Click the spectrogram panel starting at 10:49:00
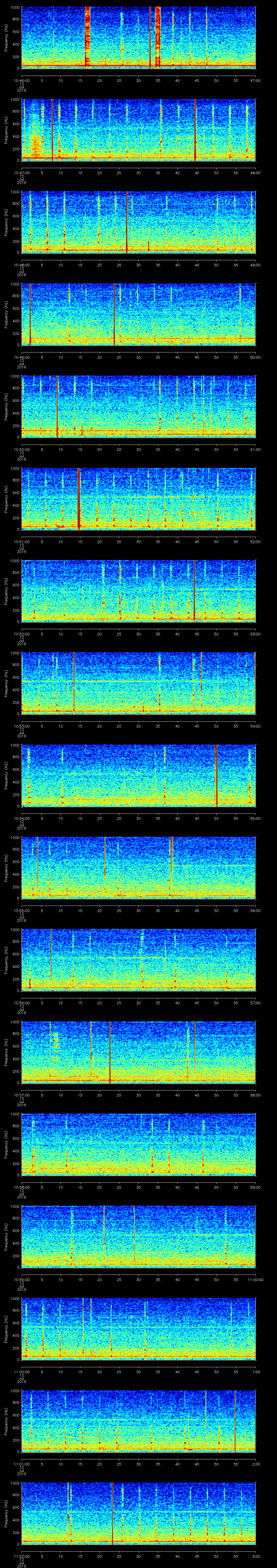The image size is (277, 1568). 139,315
